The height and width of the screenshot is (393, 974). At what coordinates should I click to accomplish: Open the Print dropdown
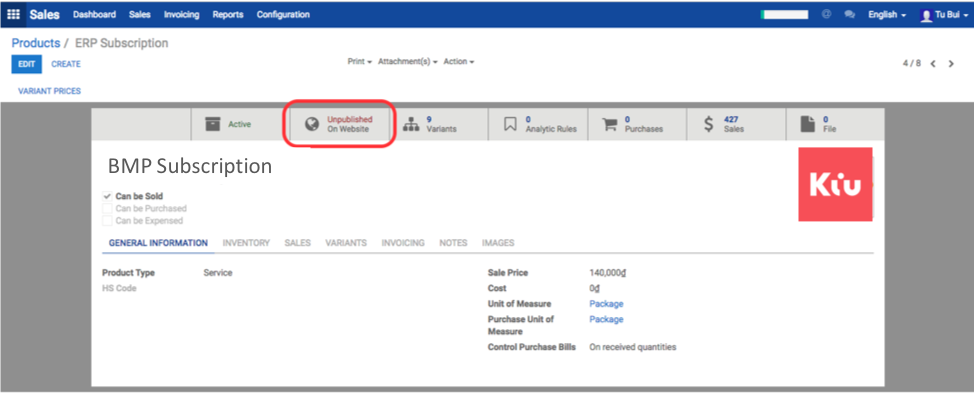360,62
